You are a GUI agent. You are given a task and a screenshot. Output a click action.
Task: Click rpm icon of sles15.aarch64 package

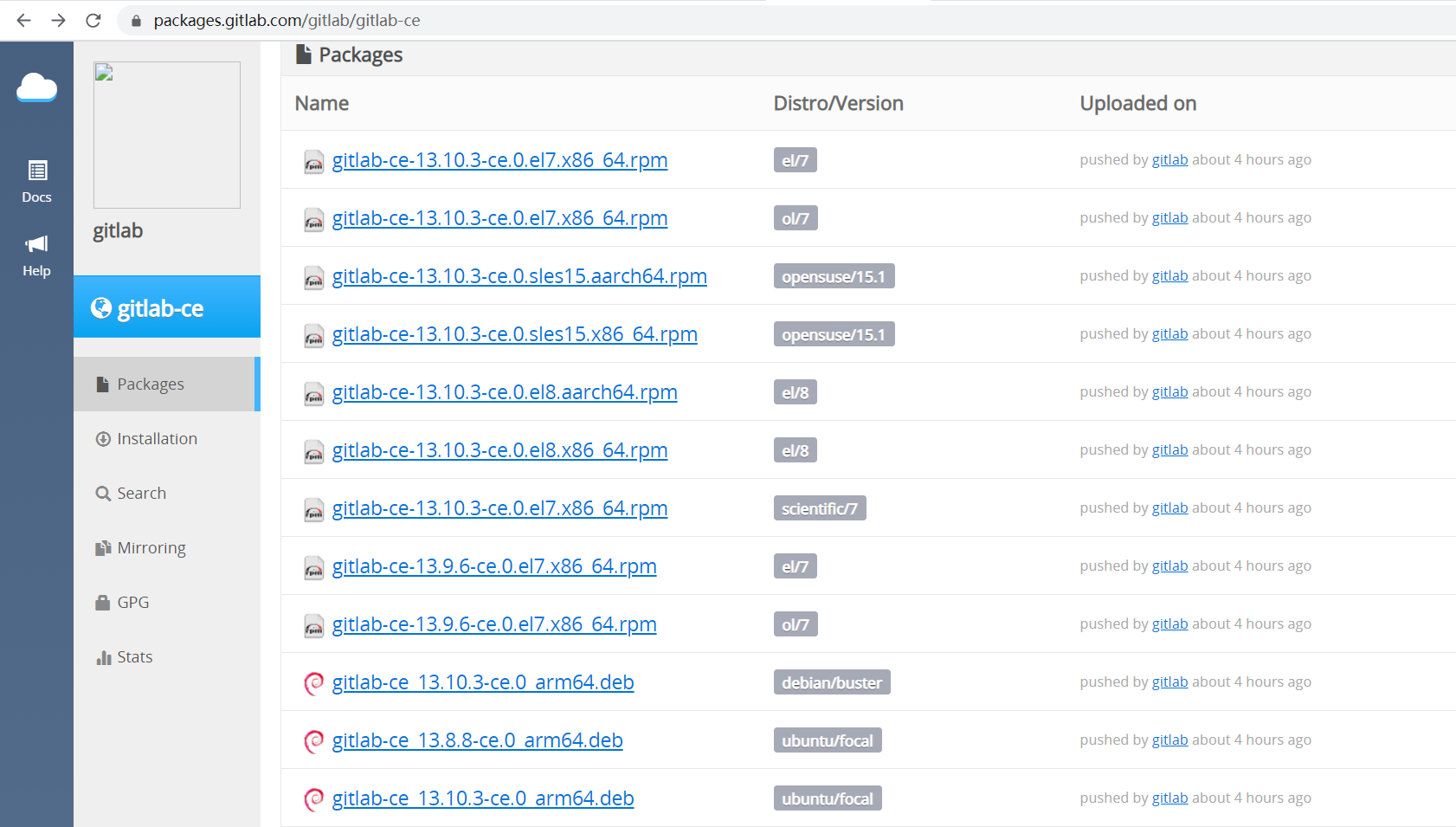click(x=313, y=278)
